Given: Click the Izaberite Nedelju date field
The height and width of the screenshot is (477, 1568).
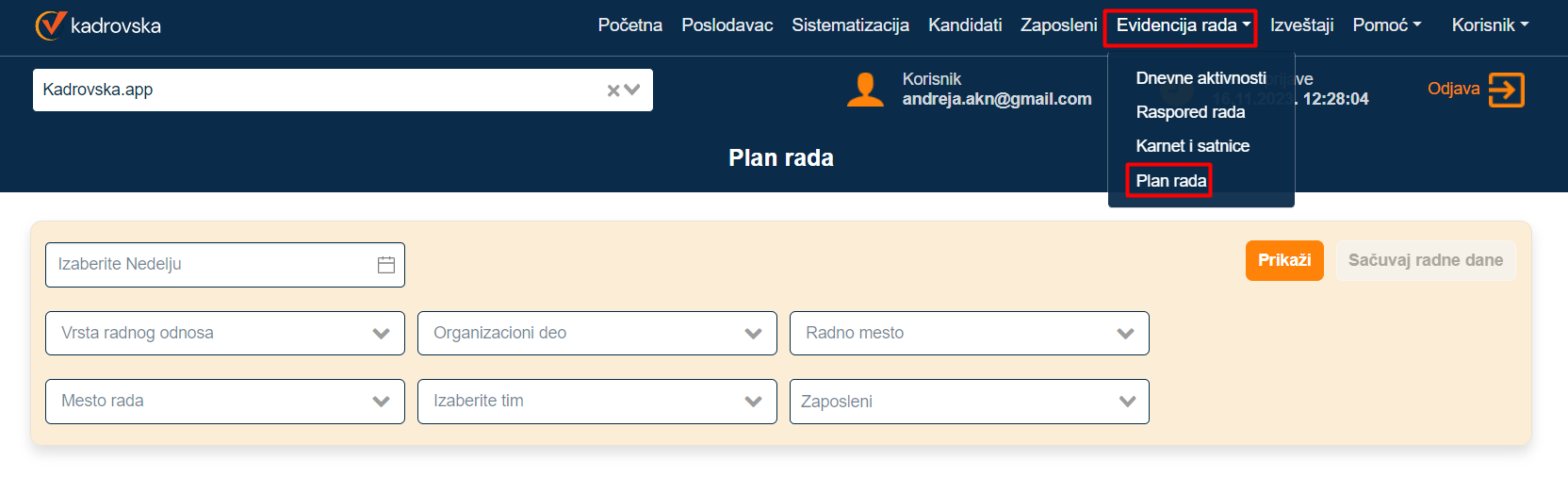Looking at the screenshot, I should pyautogui.click(x=207, y=265).
